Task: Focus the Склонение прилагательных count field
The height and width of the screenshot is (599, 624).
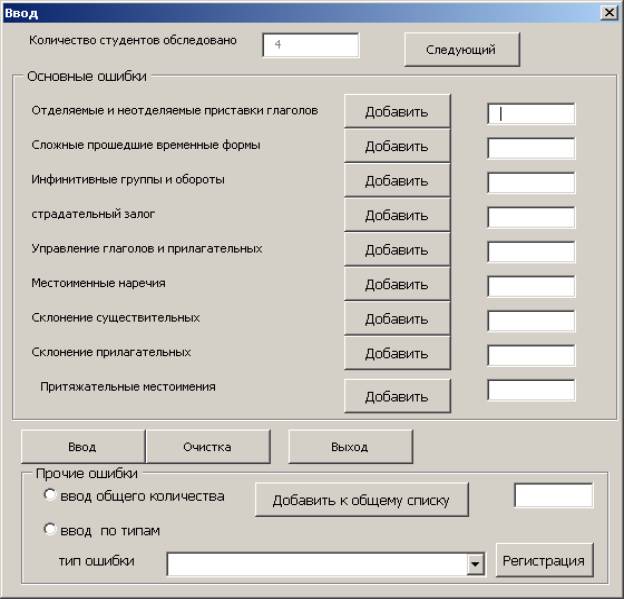Action: (x=531, y=355)
